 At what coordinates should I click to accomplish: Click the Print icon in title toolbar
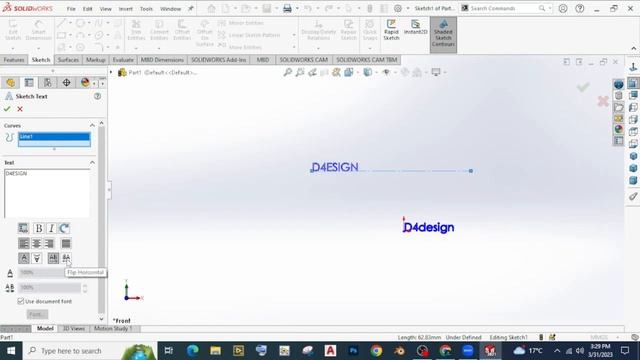coord(287,8)
